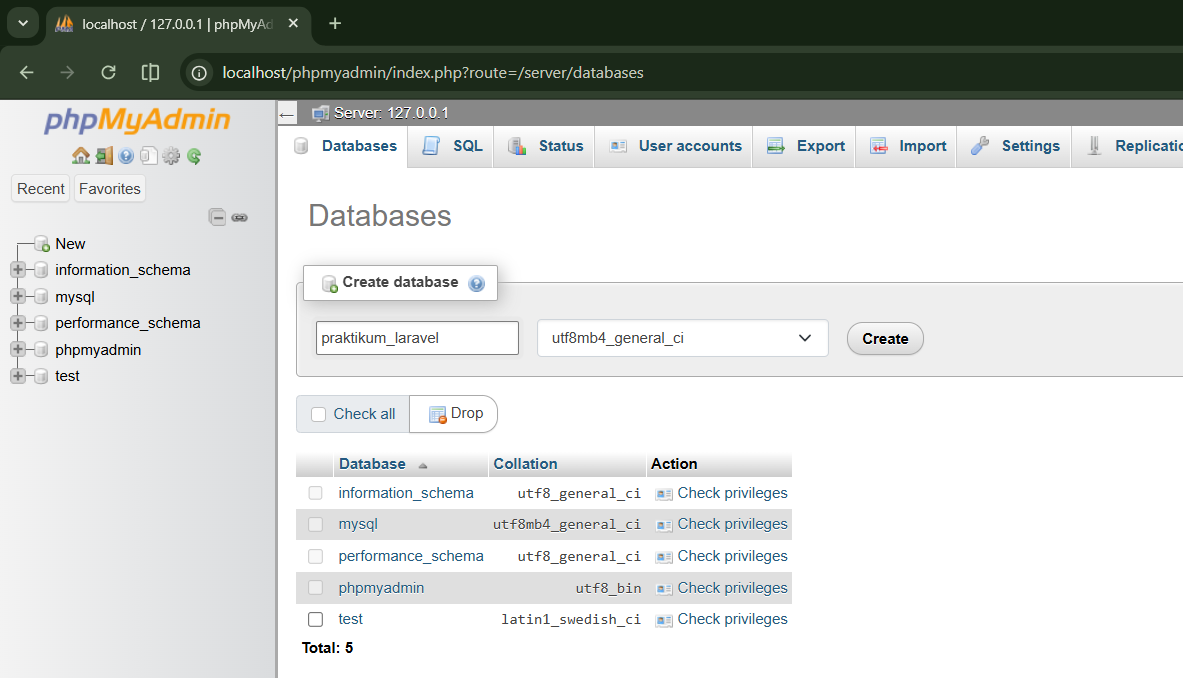Open the MySQL documentation pages icon
Image resolution: width=1183 pixels, height=678 pixels.
coord(149,156)
